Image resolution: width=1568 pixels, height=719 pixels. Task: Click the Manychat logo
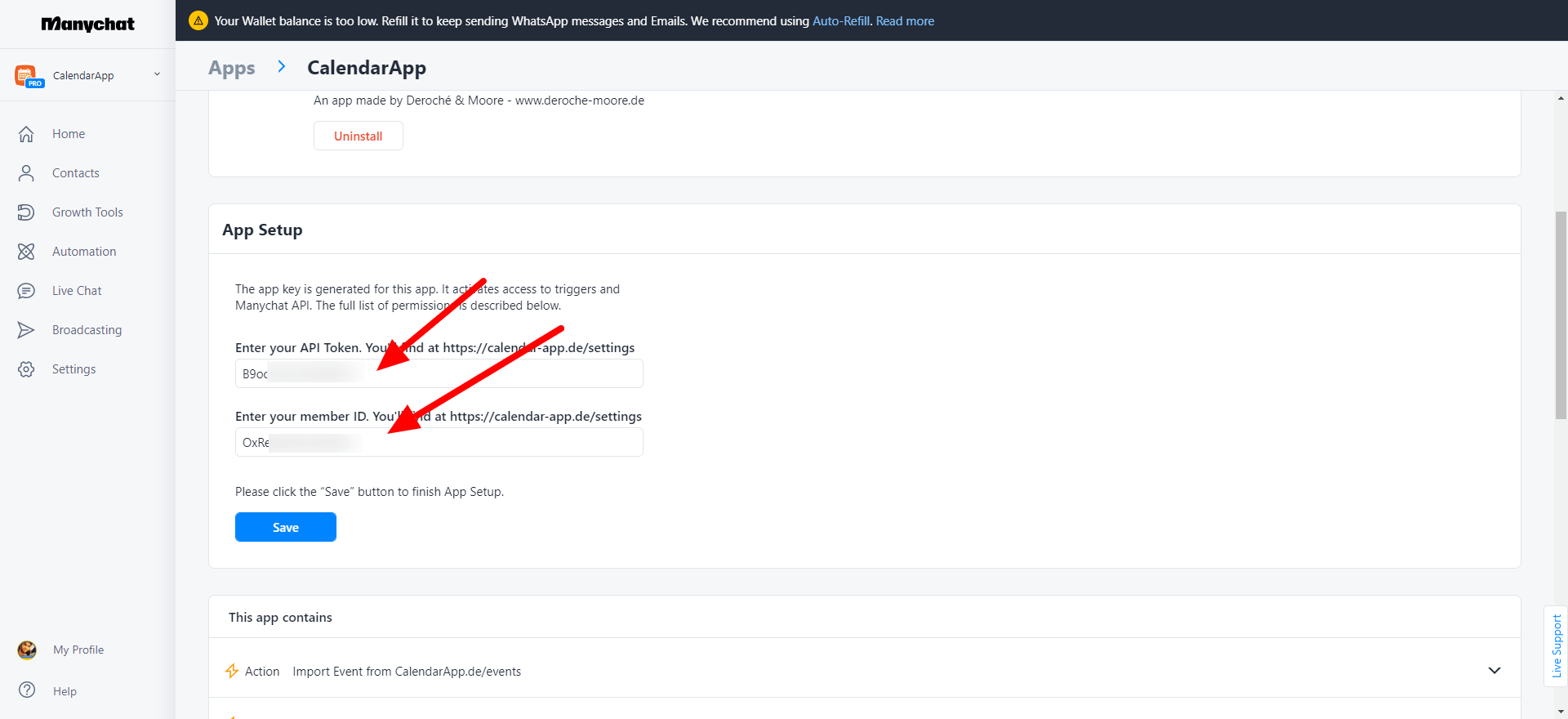[x=87, y=24]
